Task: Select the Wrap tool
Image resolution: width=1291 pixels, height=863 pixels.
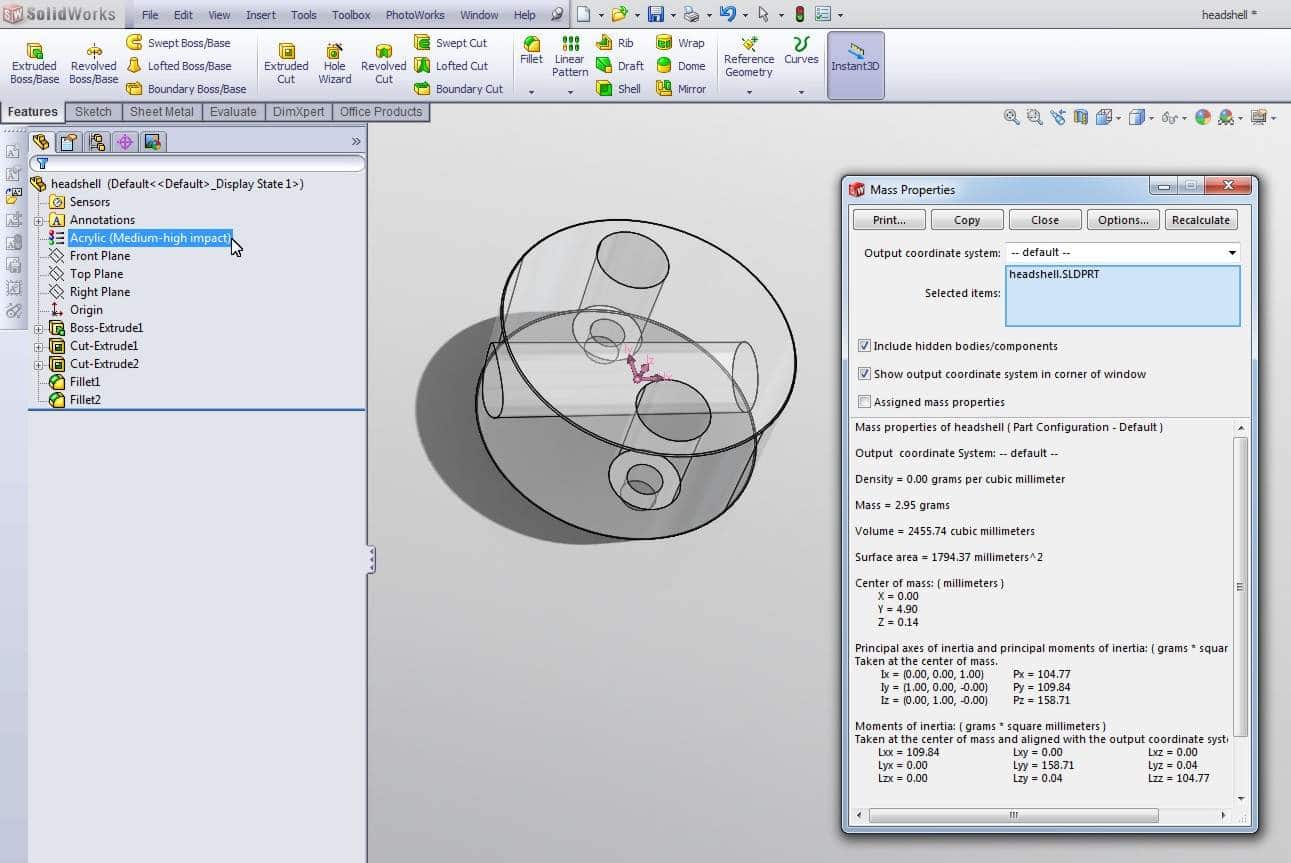Action: coord(680,43)
